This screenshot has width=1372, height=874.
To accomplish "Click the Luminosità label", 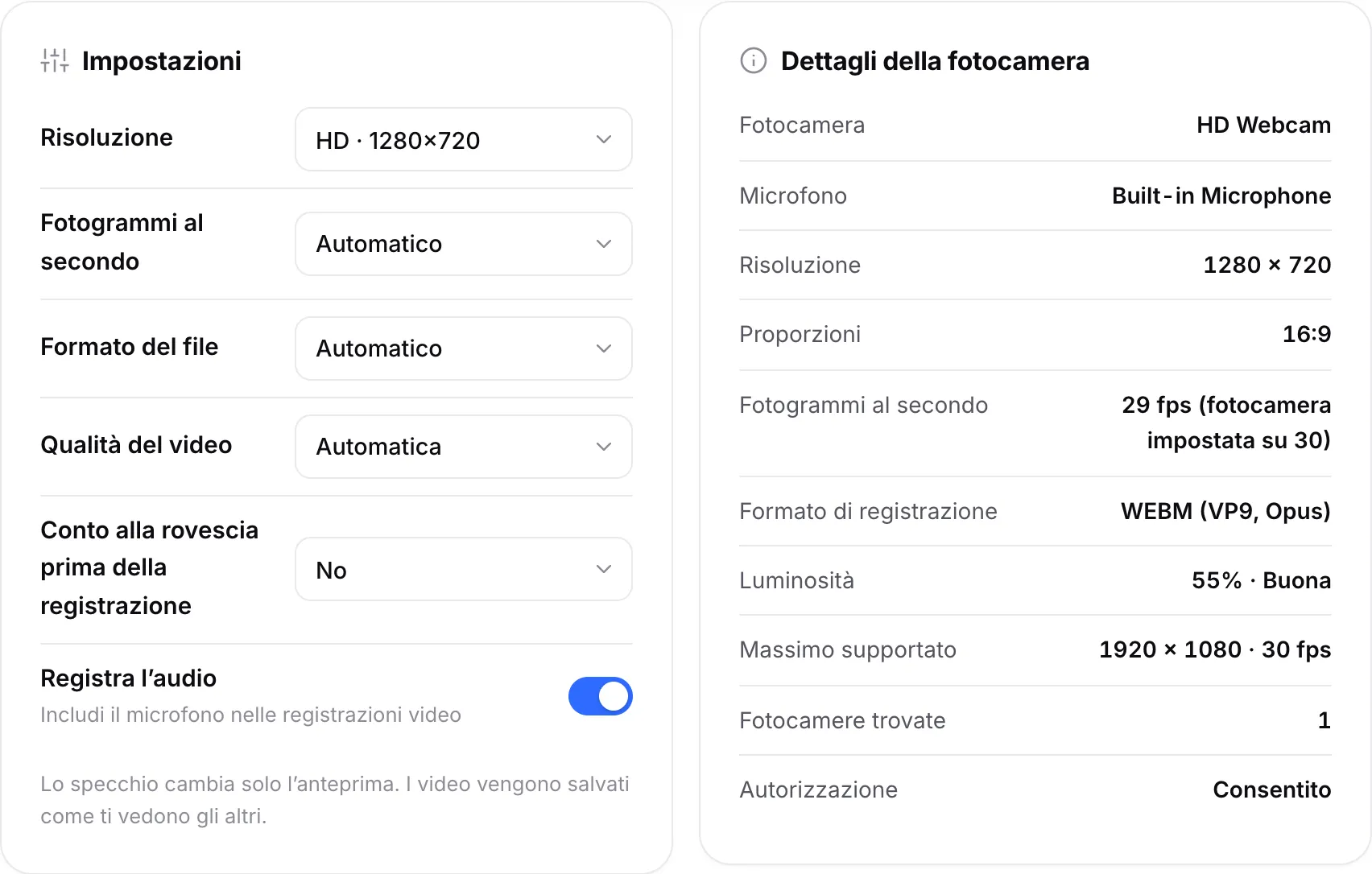I will (797, 580).
